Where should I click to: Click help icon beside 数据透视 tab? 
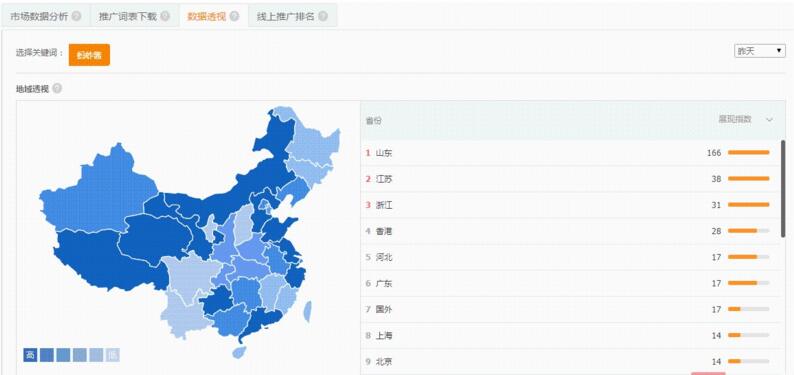pos(234,16)
